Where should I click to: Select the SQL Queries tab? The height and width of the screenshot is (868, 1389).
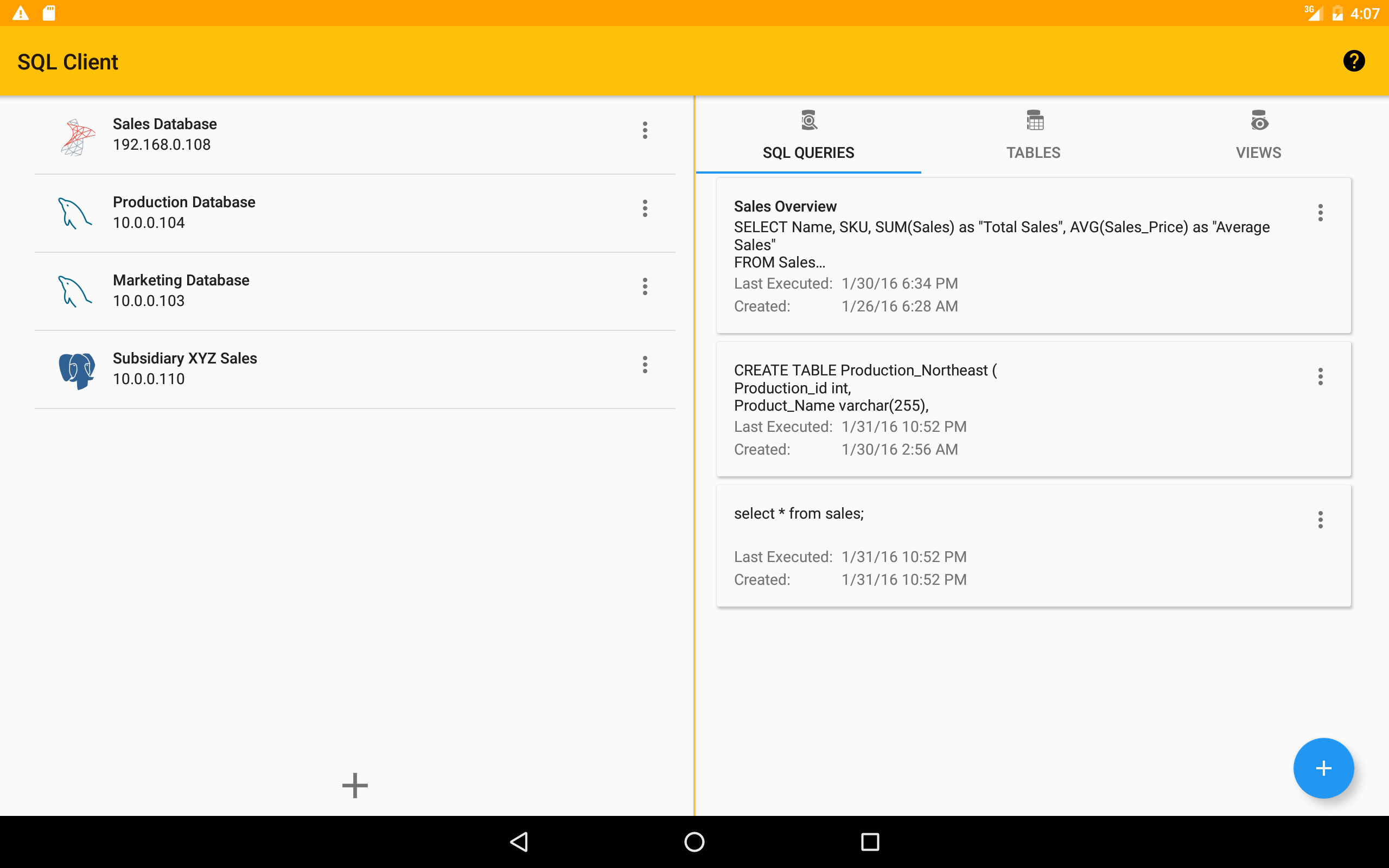pyautogui.click(x=808, y=136)
